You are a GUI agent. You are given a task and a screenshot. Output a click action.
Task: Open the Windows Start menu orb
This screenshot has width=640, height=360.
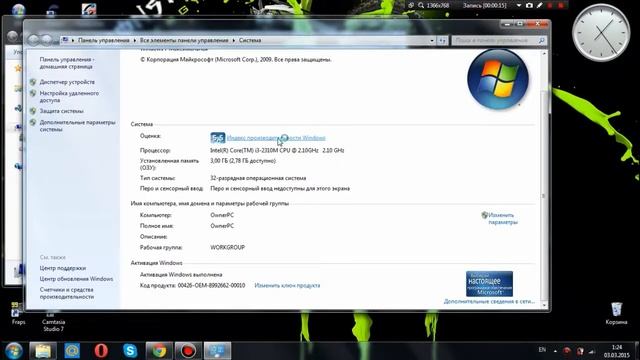pos(14,350)
